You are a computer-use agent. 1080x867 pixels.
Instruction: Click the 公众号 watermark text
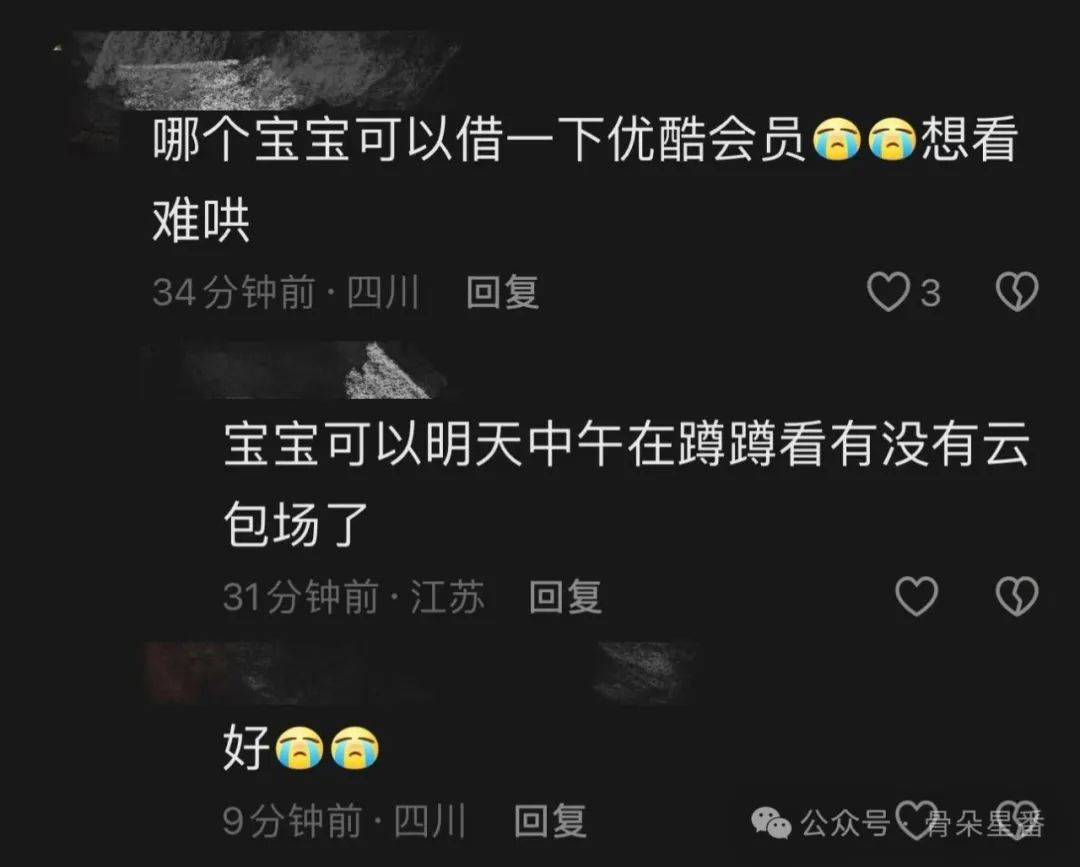[x=844, y=823]
